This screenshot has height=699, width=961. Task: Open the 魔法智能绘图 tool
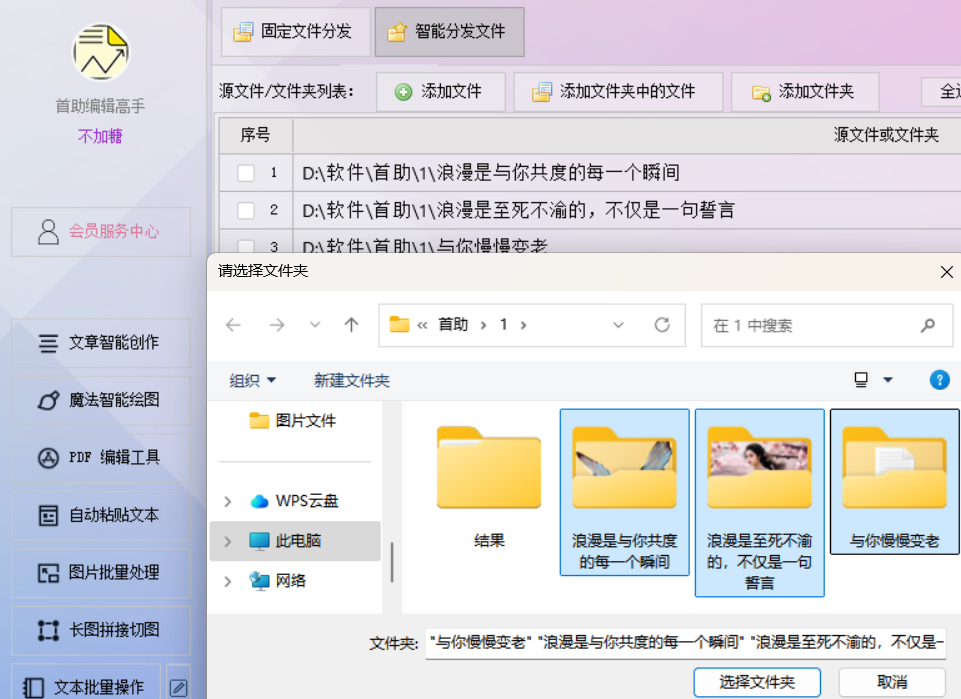point(100,401)
